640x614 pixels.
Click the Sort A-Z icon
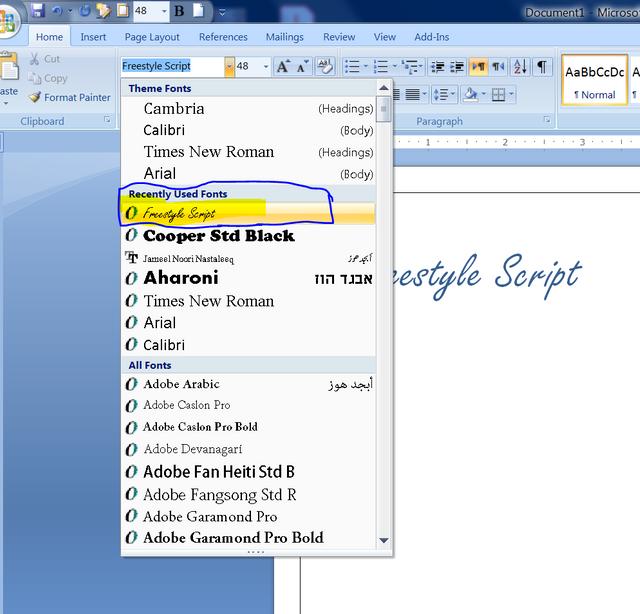click(520, 66)
